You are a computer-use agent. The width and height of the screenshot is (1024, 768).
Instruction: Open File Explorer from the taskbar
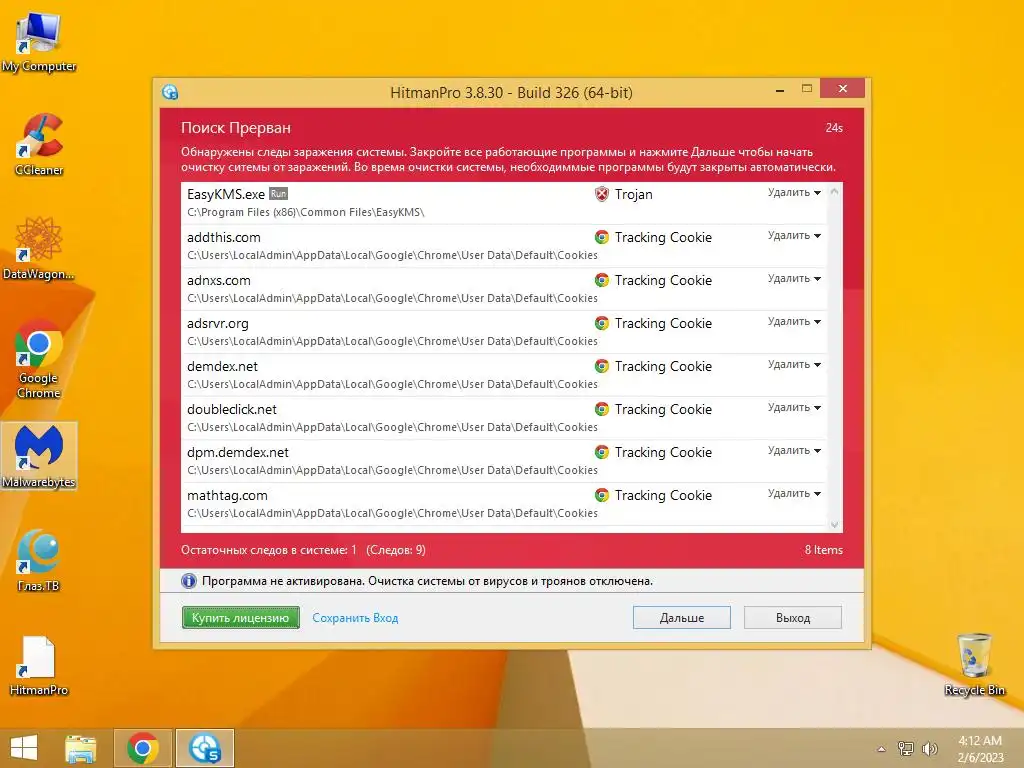(x=81, y=748)
